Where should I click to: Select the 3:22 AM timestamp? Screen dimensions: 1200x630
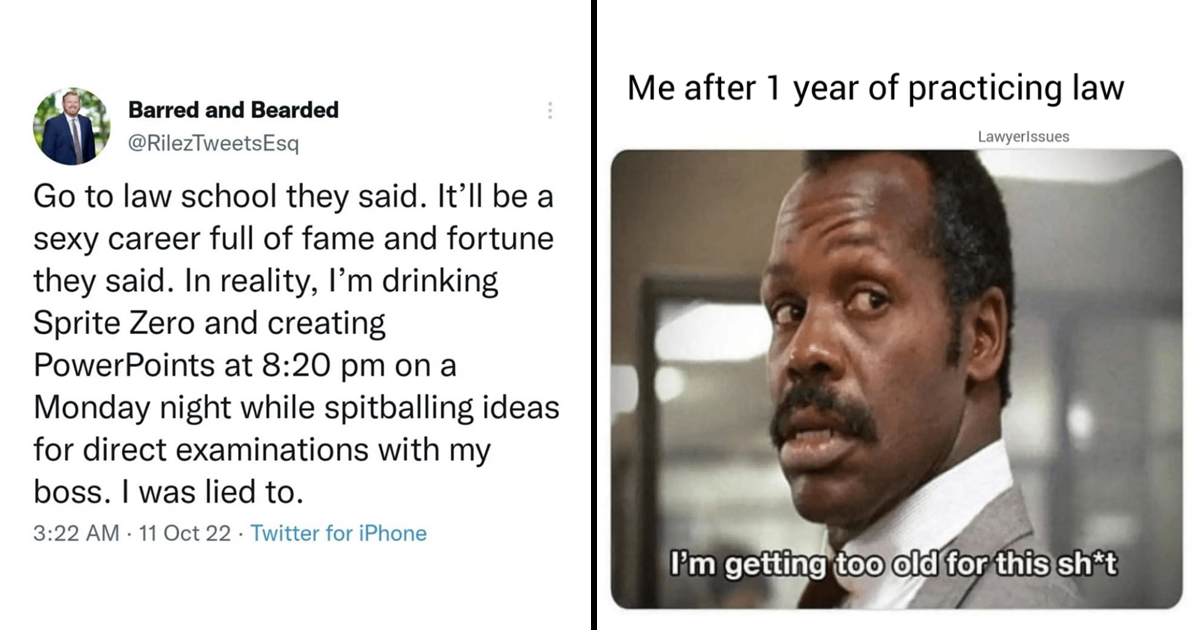pos(76,533)
